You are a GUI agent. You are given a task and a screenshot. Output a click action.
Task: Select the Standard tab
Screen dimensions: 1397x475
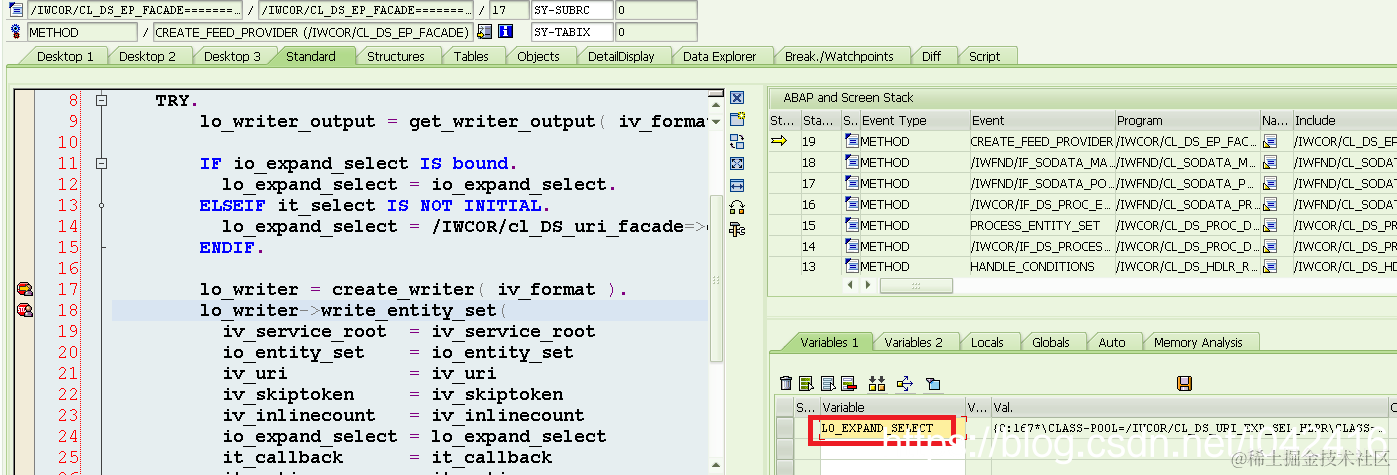click(x=311, y=57)
